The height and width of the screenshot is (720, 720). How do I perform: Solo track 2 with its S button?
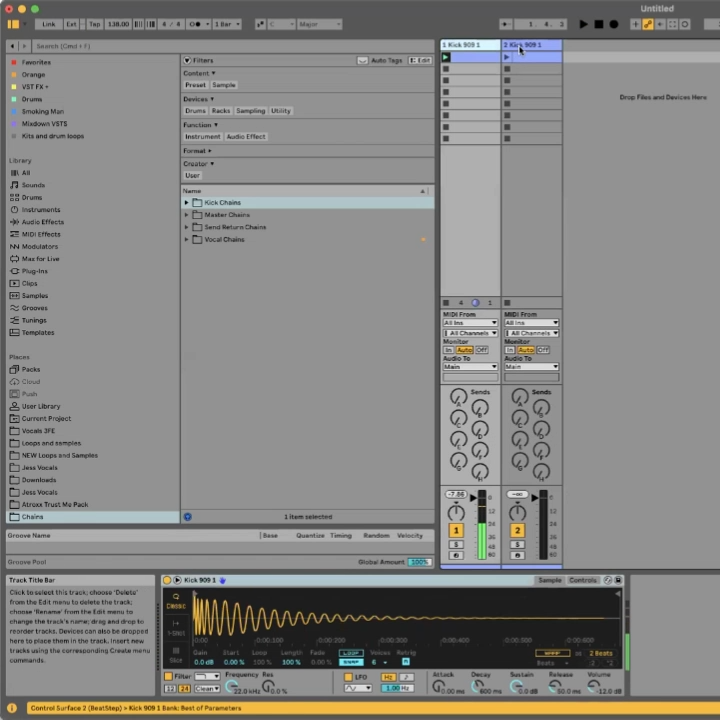pos(517,544)
